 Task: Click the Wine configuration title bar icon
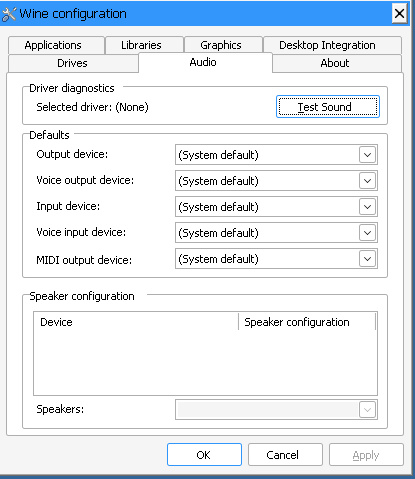pos(9,14)
